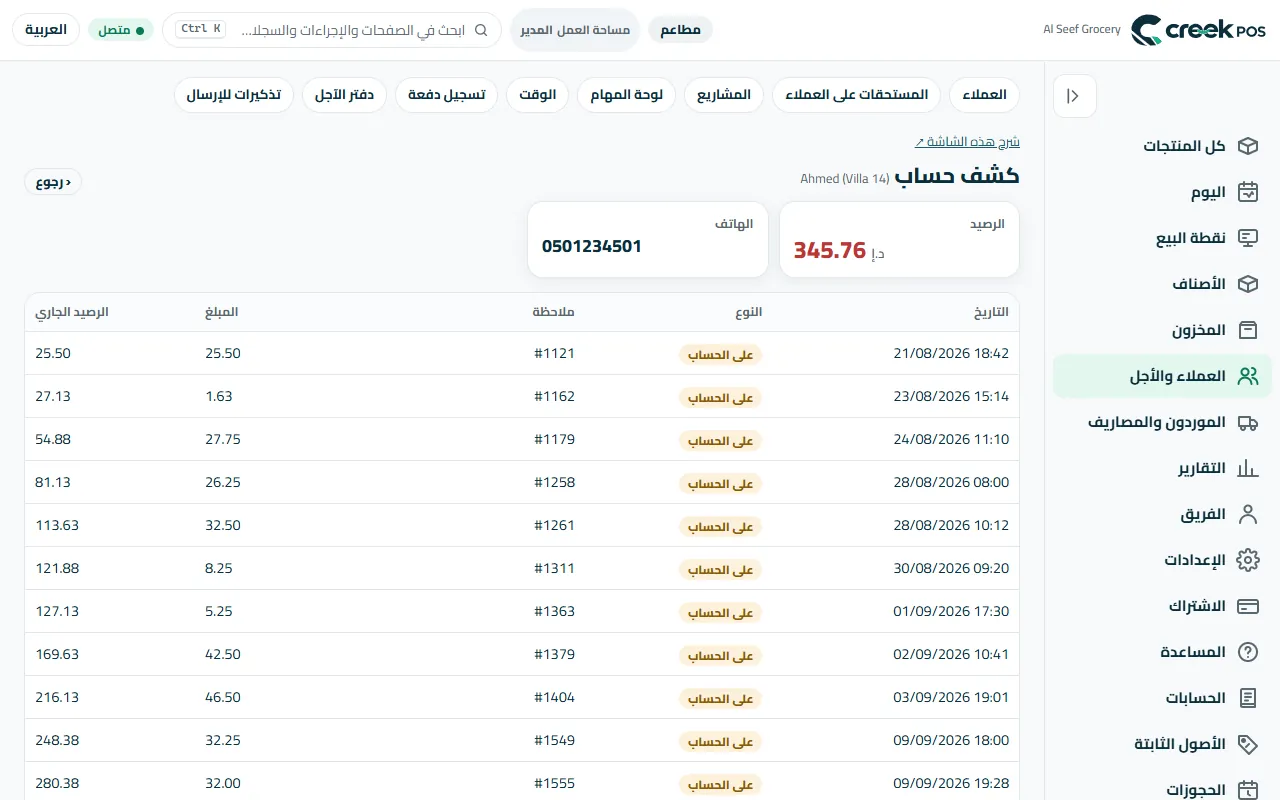
Task: Select the date 23/08/2026 15:14
Action: tap(951, 396)
